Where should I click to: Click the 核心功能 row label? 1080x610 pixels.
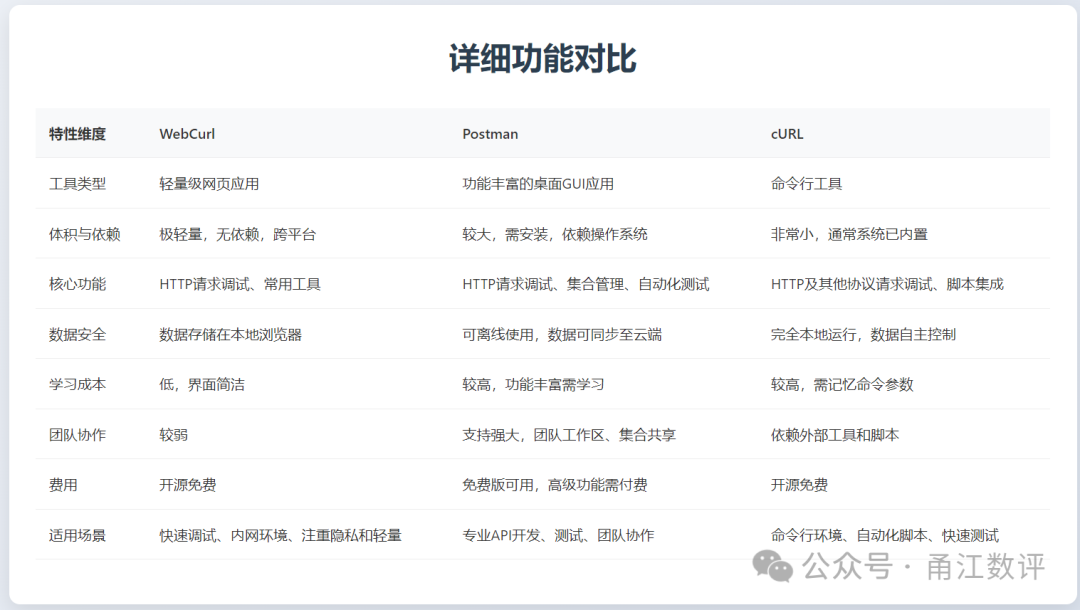pyautogui.click(x=77, y=284)
